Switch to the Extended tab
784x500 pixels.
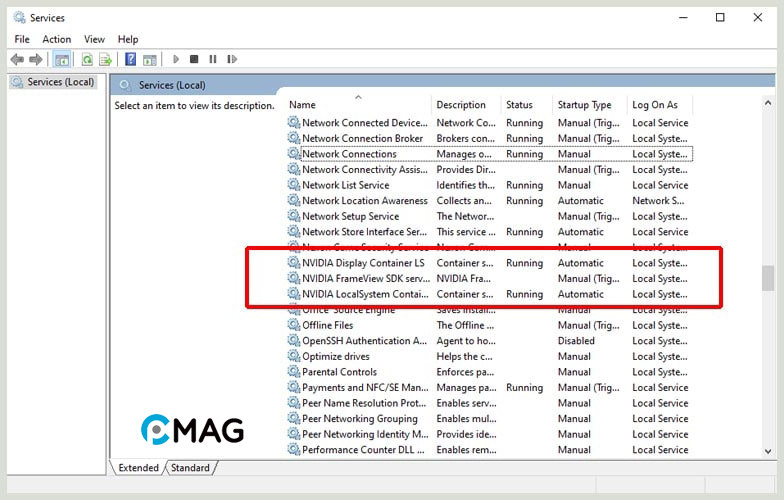[x=138, y=467]
